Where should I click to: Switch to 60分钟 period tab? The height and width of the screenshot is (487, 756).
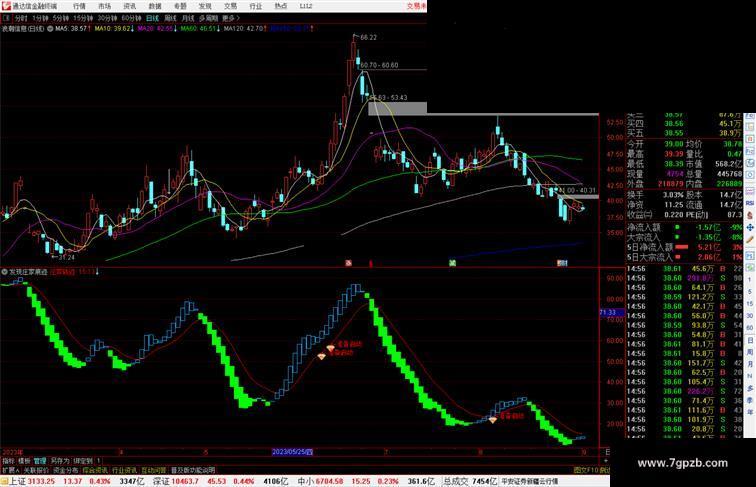131,18
